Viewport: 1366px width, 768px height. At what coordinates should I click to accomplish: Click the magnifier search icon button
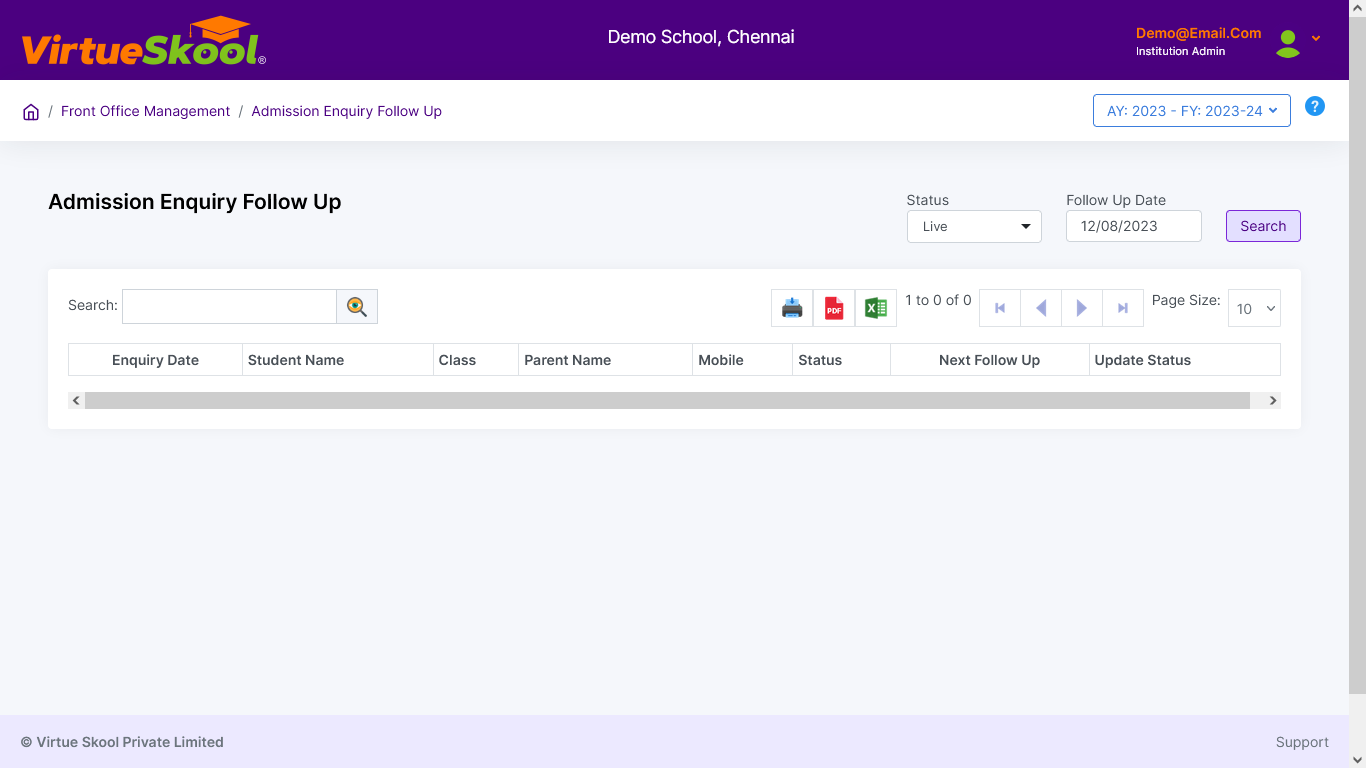[357, 307]
